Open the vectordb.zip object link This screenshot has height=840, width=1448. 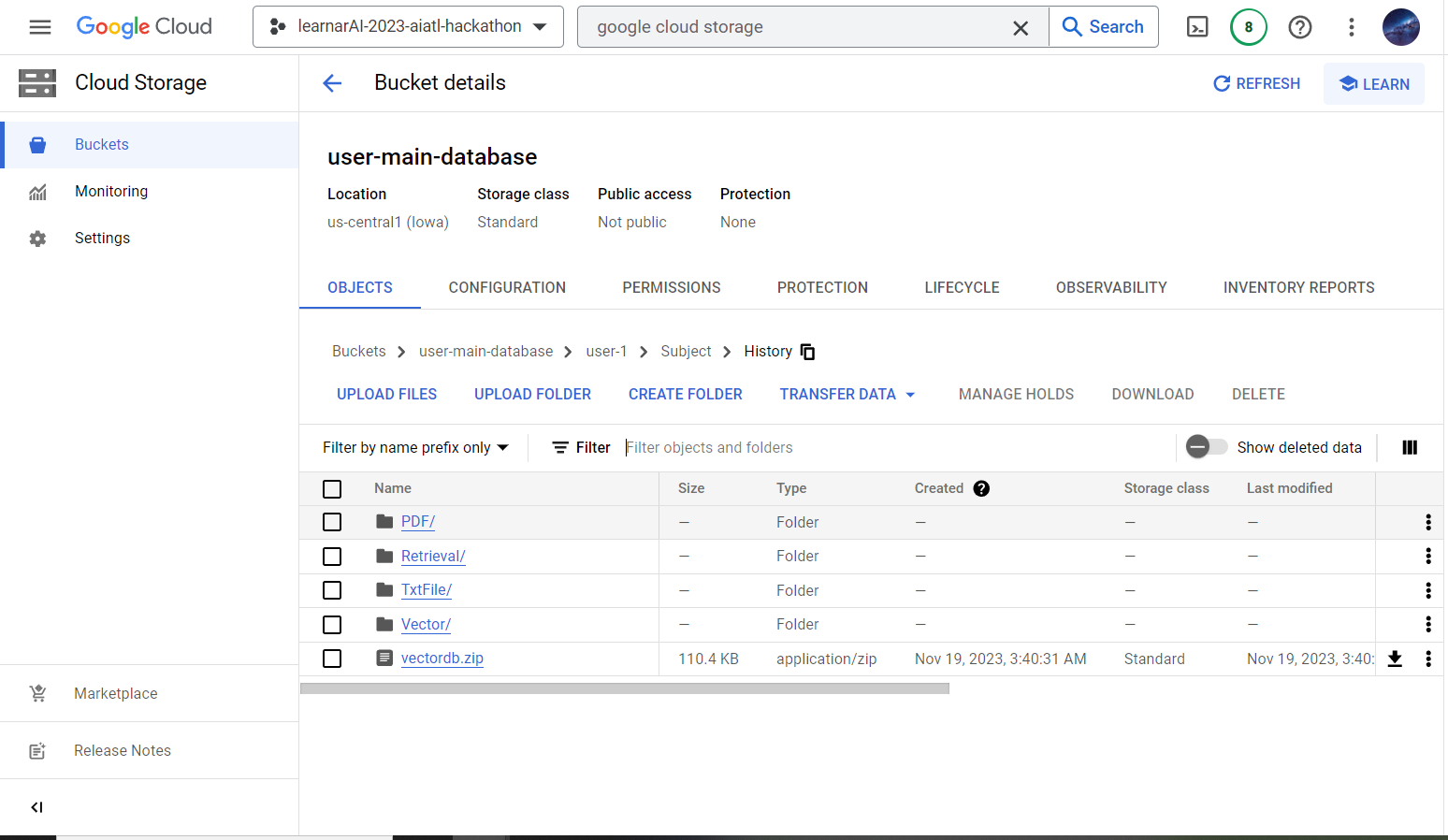pyautogui.click(x=442, y=659)
